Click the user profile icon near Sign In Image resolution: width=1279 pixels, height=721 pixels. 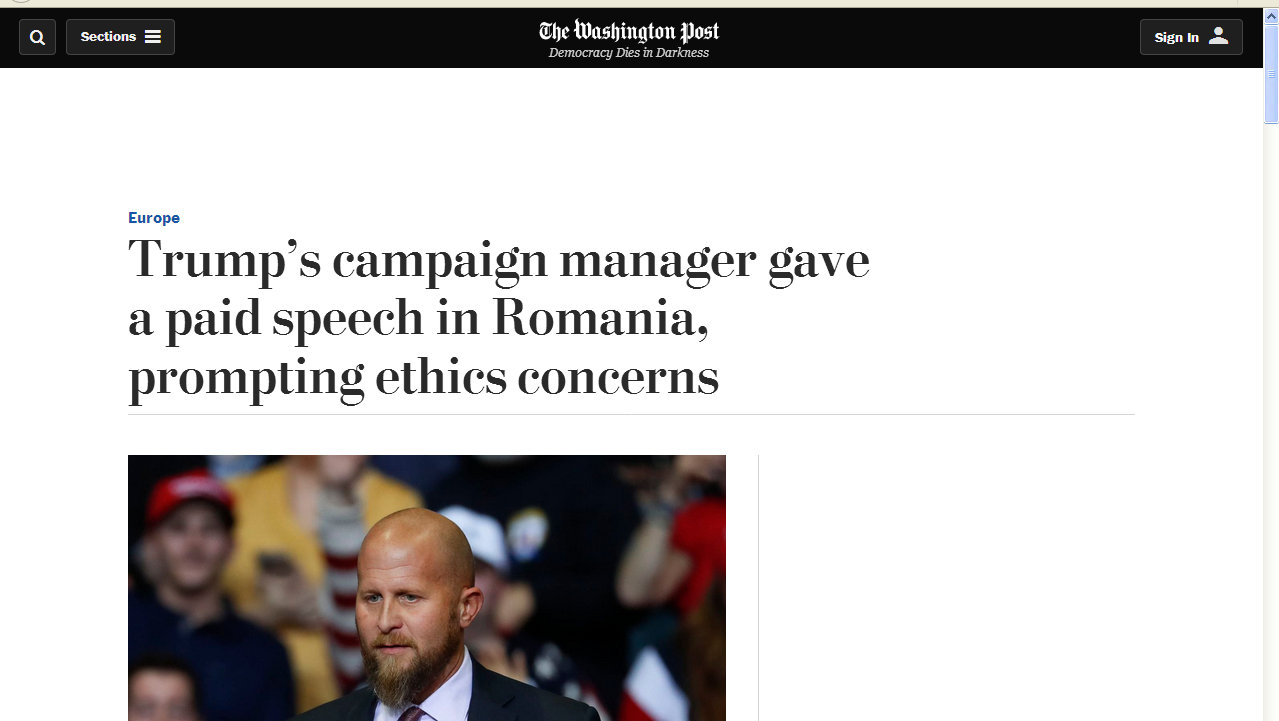pyautogui.click(x=1218, y=36)
